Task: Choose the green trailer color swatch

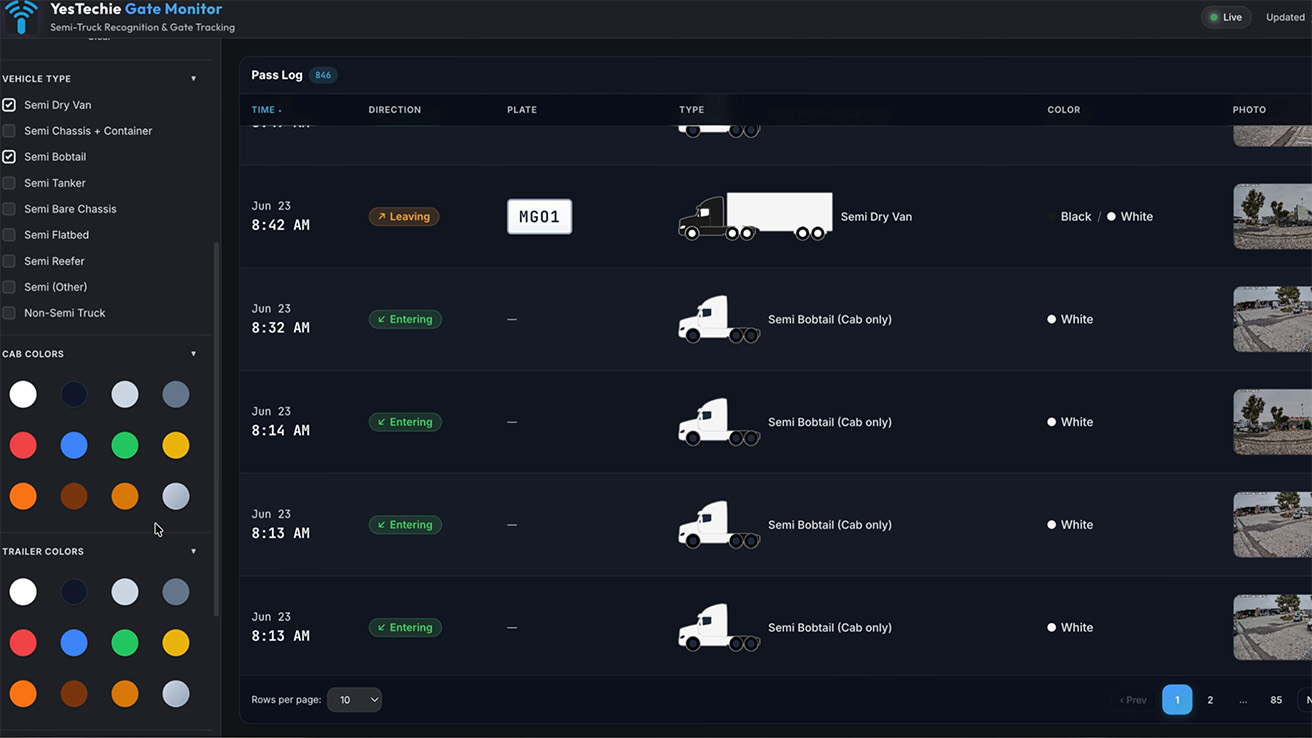Action: pos(125,642)
